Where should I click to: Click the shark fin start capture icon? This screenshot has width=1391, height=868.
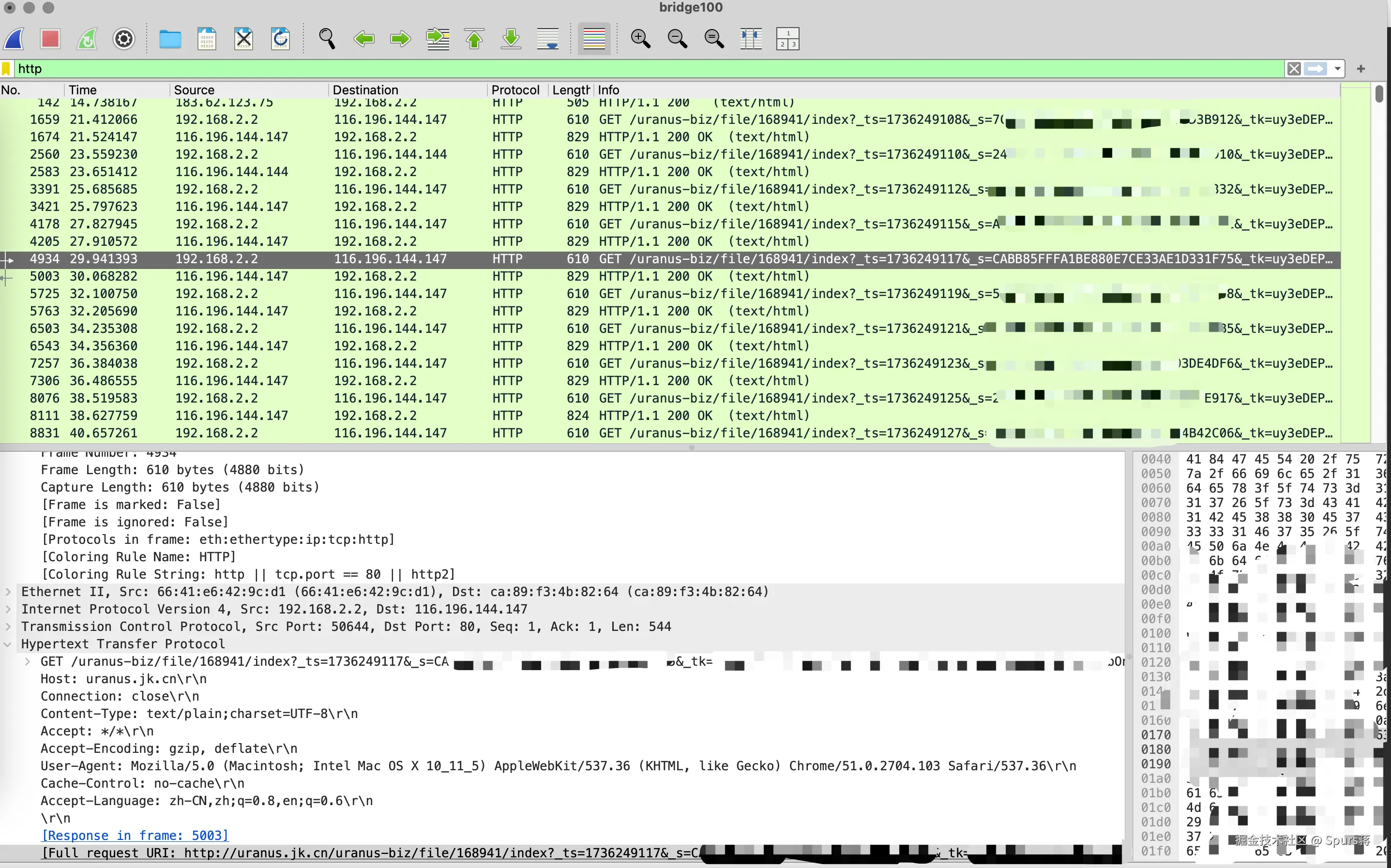pyautogui.click(x=14, y=39)
